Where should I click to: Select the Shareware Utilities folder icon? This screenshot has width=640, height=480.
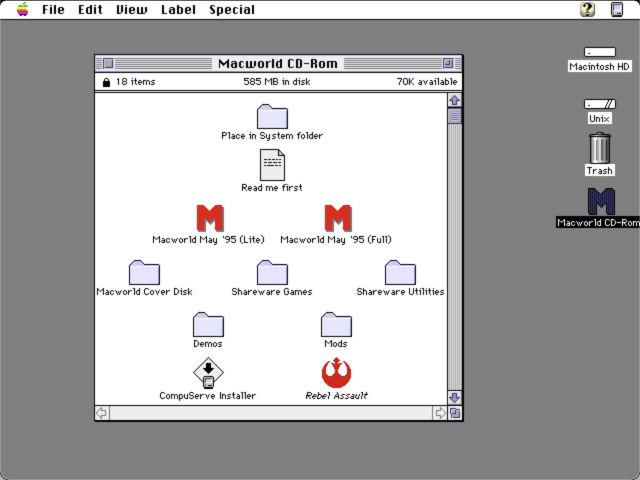point(400,272)
